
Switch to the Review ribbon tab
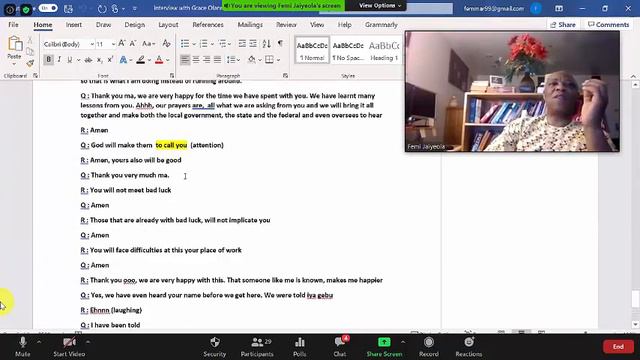pos(286,24)
